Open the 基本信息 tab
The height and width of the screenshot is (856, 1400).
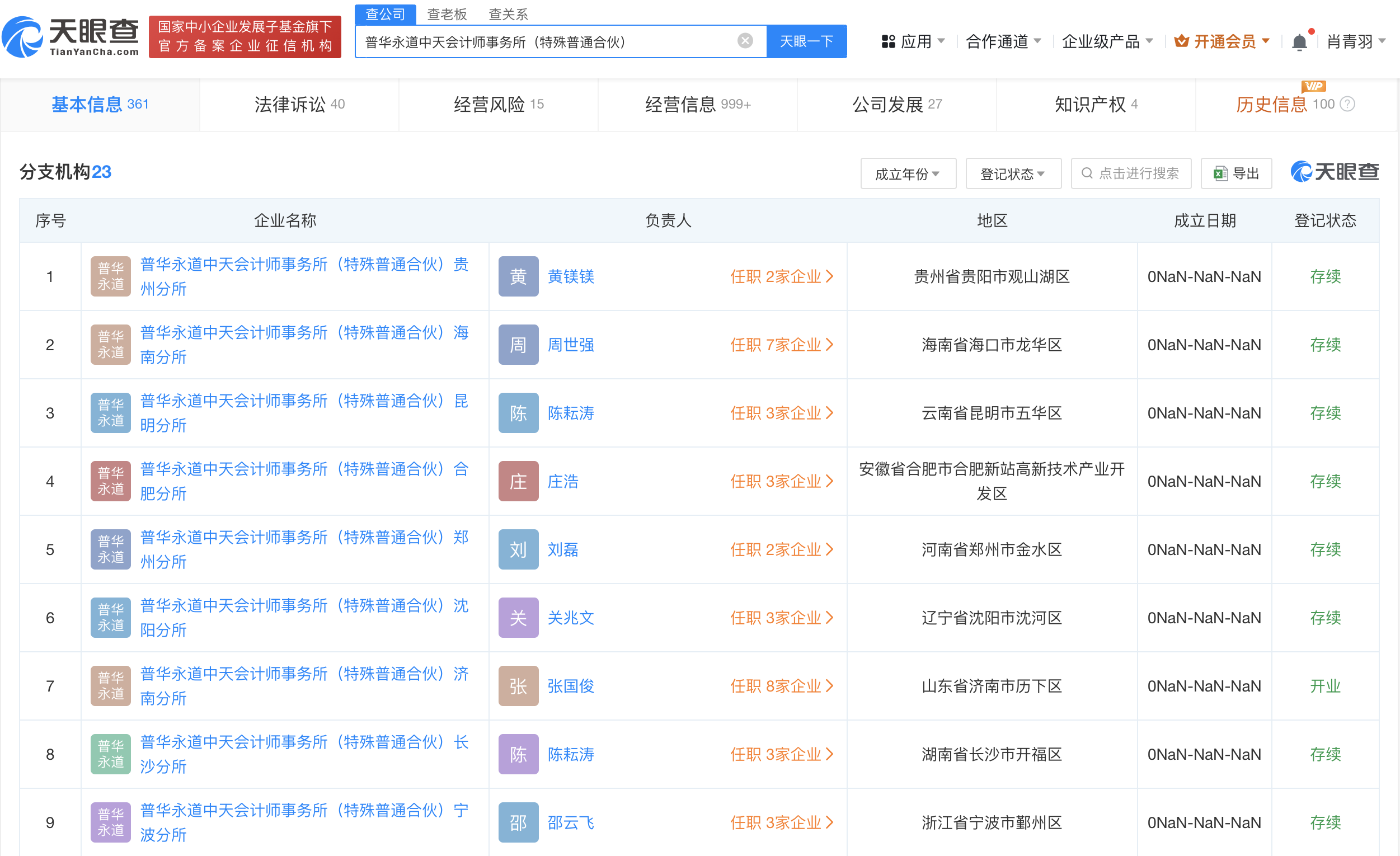coord(100,105)
